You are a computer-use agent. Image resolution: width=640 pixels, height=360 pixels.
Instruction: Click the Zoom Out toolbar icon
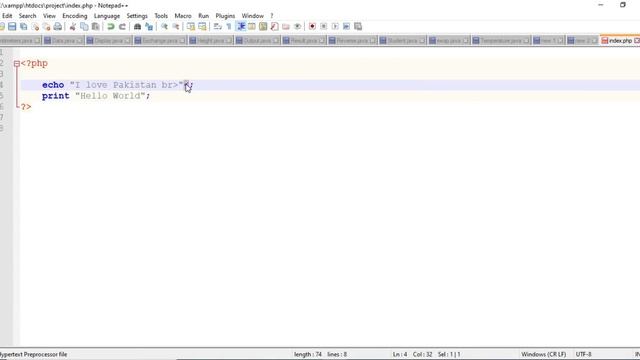176,27
